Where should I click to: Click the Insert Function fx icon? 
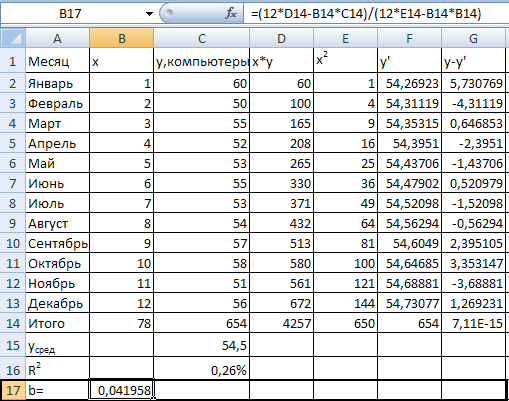point(231,13)
